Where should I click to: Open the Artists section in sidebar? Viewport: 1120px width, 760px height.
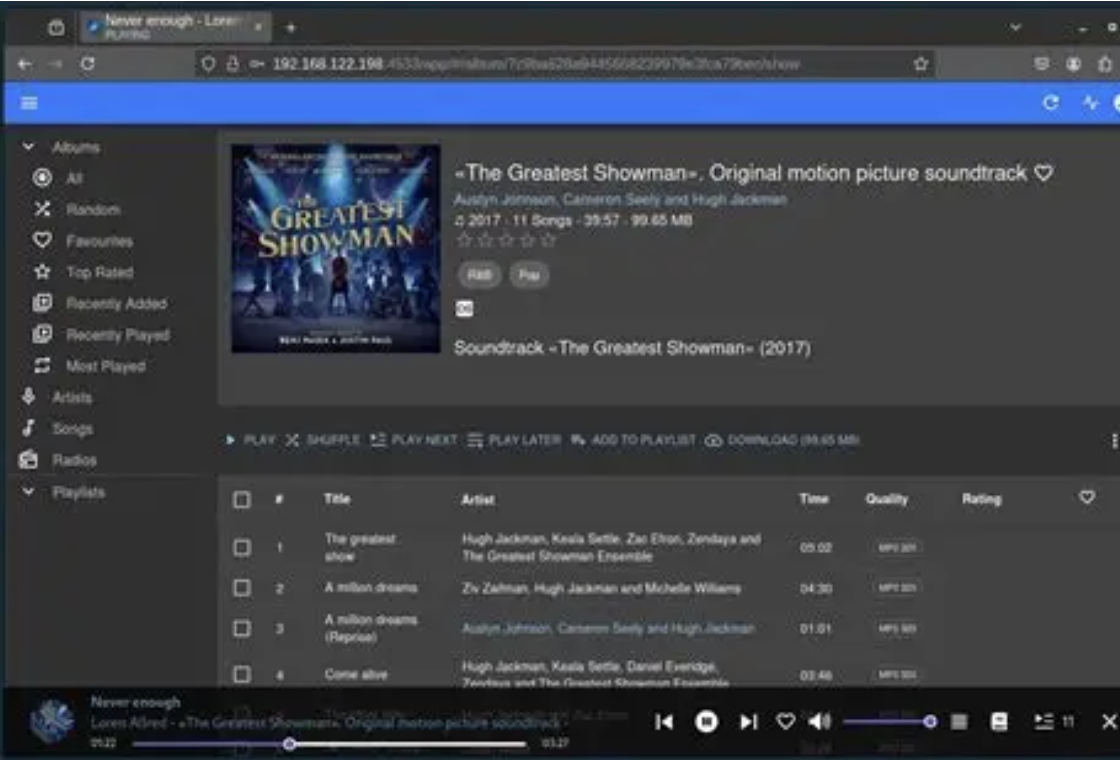point(70,398)
